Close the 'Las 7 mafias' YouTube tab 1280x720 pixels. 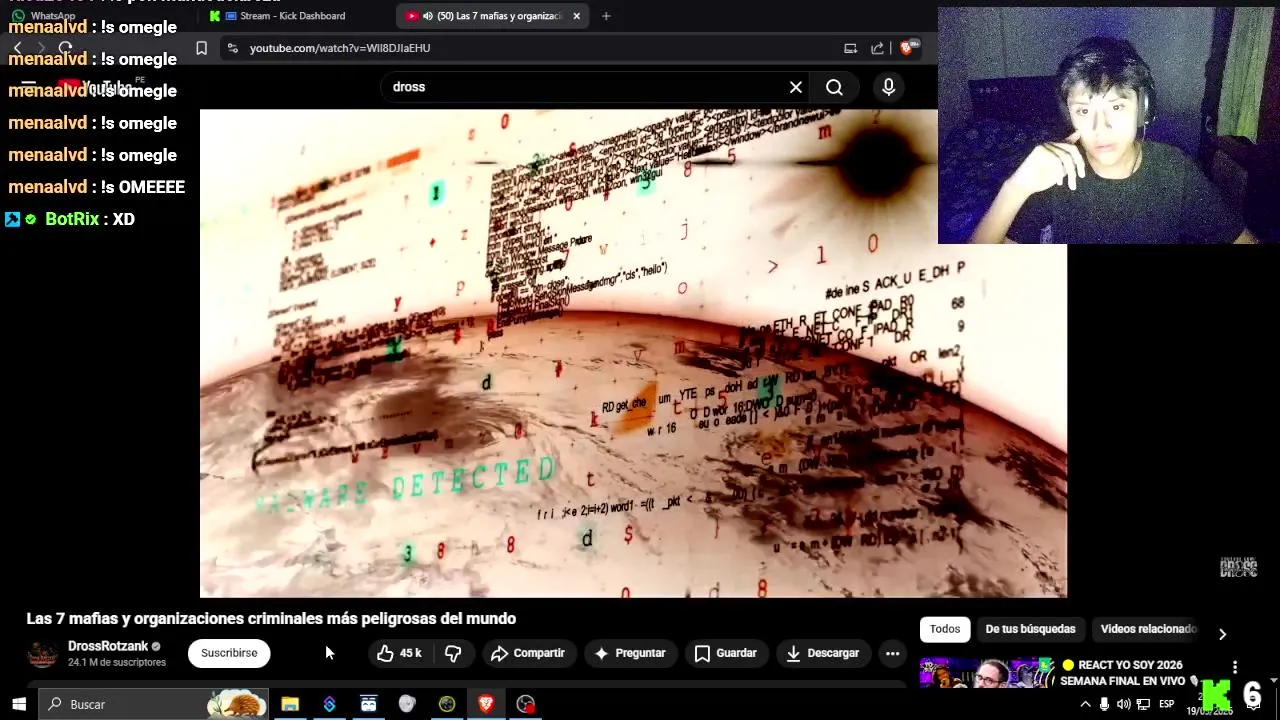[x=576, y=16]
